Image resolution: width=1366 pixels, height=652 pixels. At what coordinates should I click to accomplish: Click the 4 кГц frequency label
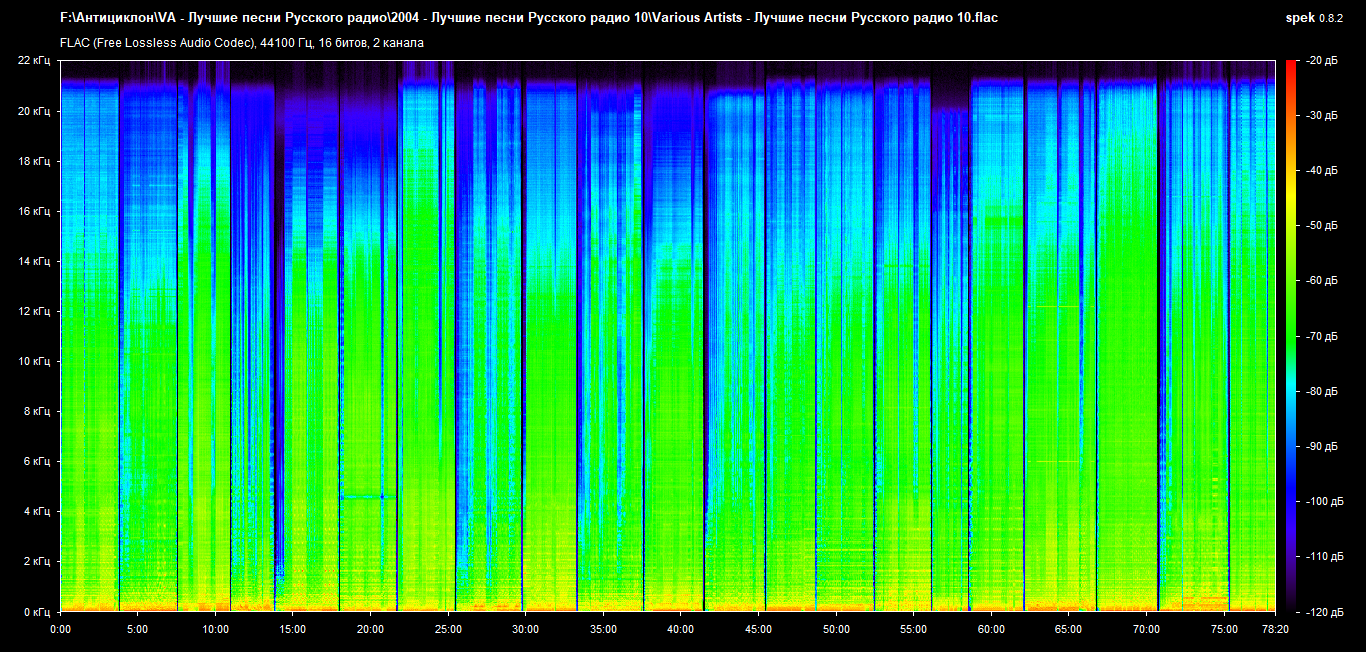(39, 511)
